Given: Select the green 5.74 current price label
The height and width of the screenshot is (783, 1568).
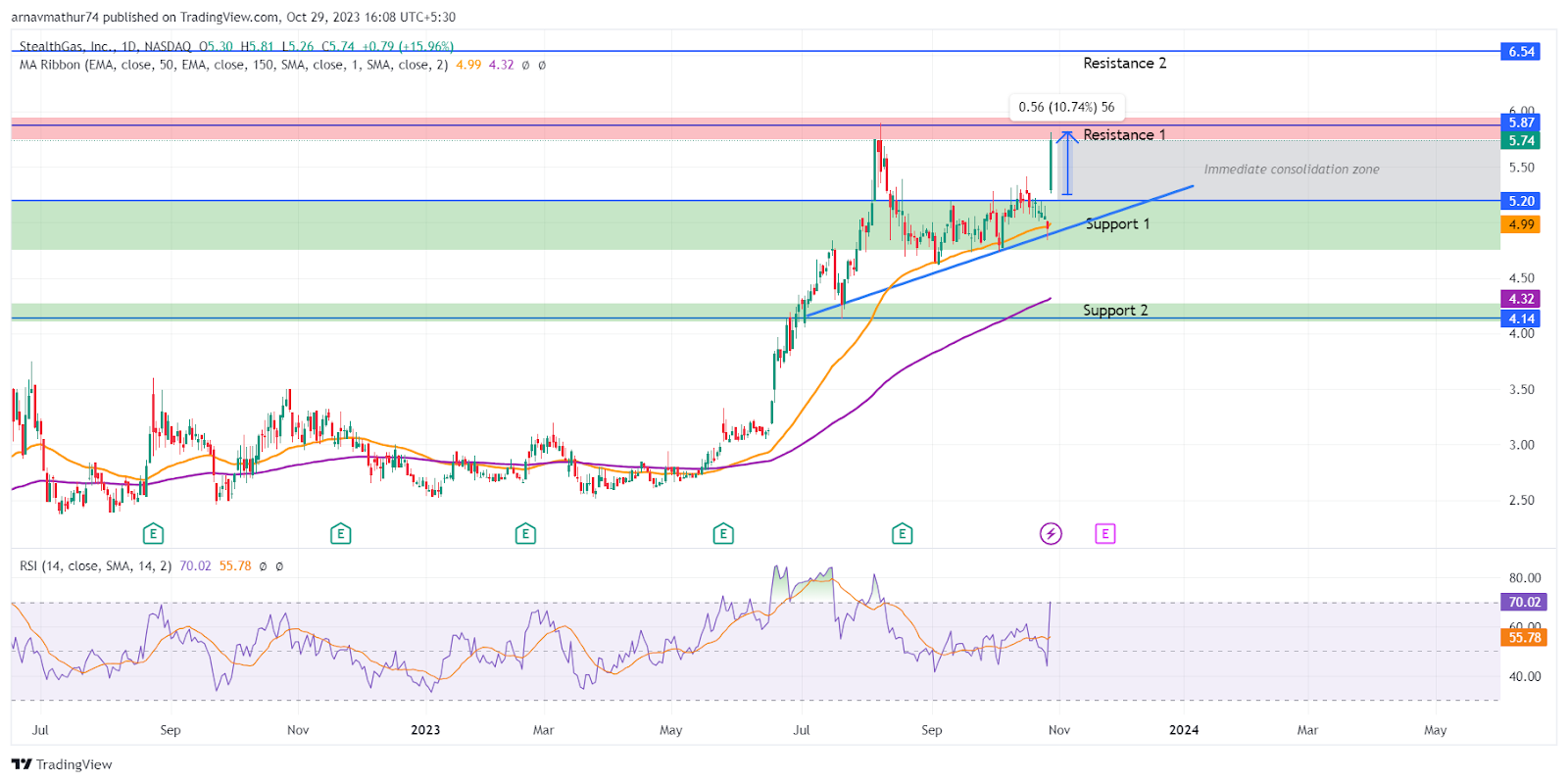Looking at the screenshot, I should tap(1521, 140).
